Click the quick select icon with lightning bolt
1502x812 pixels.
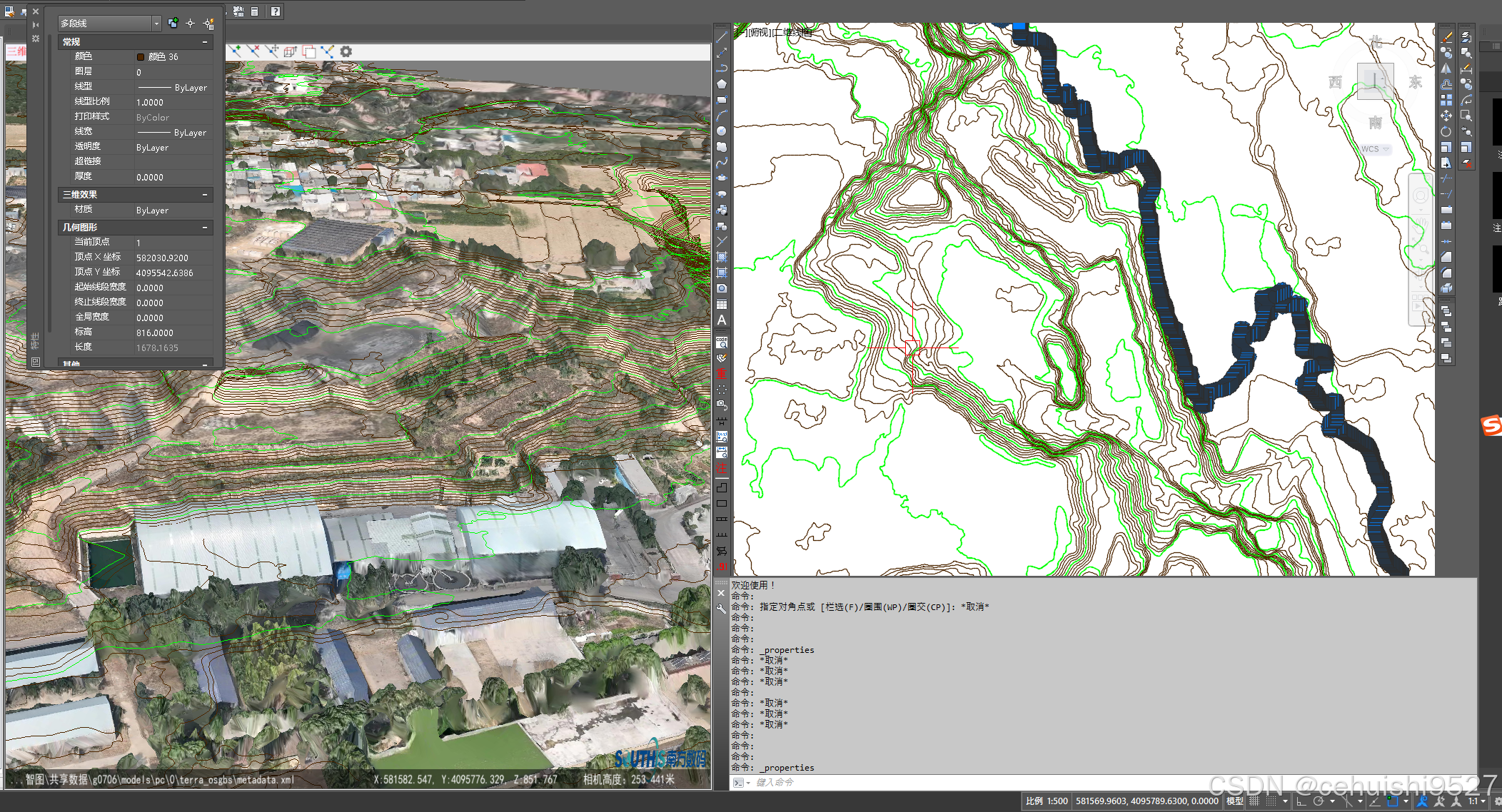[x=208, y=24]
